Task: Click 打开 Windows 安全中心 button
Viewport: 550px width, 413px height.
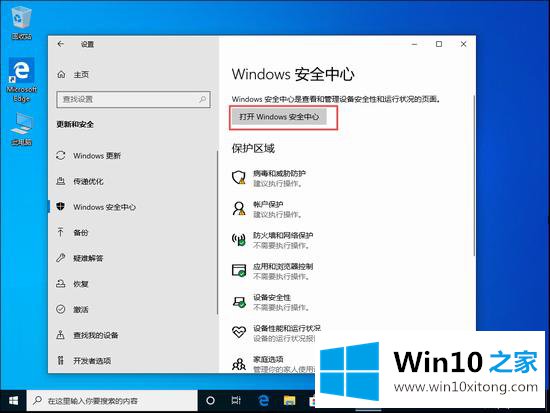Action: [279, 116]
